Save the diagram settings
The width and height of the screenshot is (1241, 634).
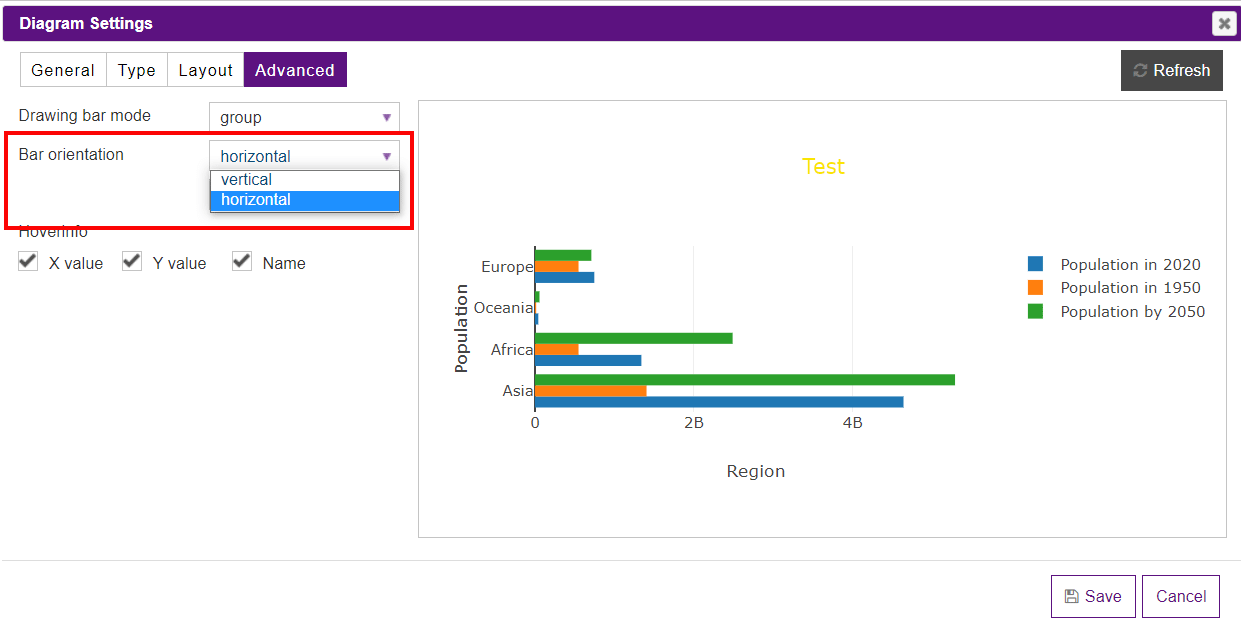tap(1093, 596)
